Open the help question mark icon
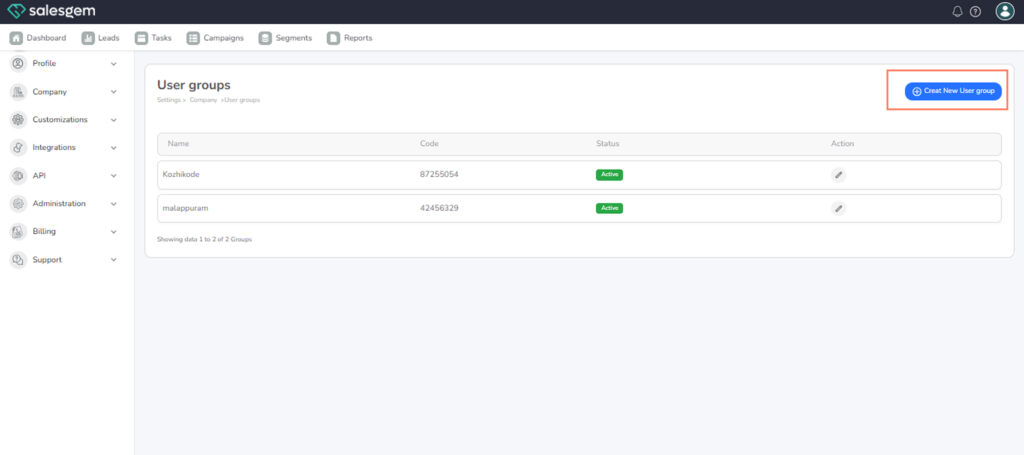1024x455 pixels. pos(975,12)
